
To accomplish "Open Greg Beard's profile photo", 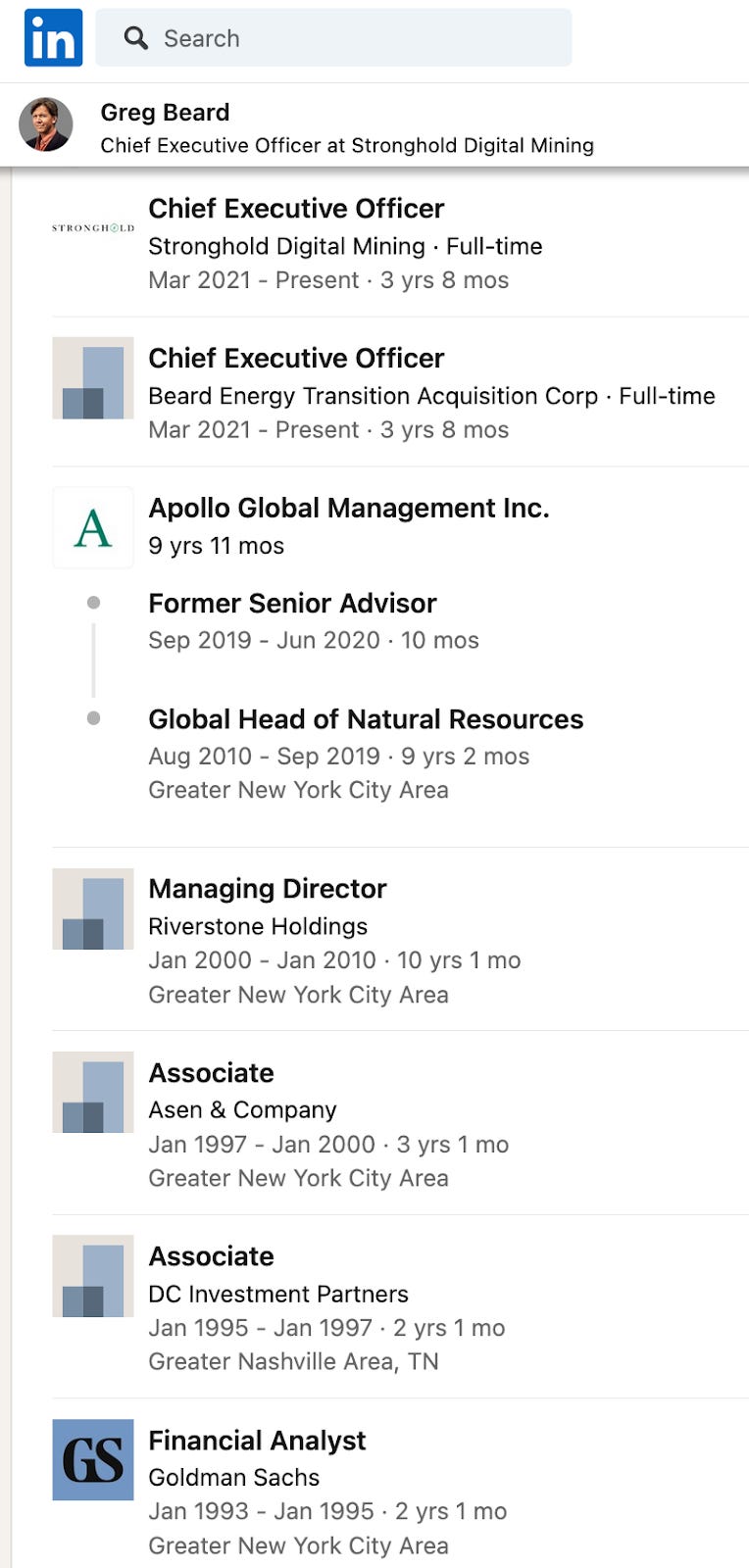I will tap(46, 124).
